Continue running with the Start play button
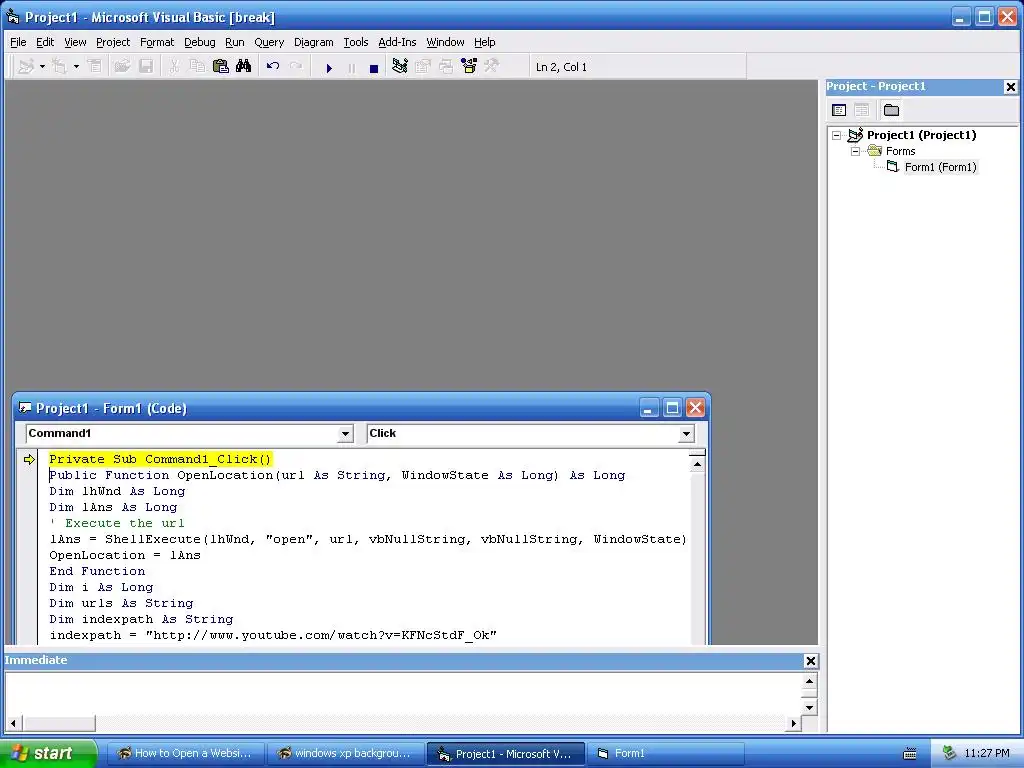Viewport: 1024px width, 768px height. tap(329, 68)
